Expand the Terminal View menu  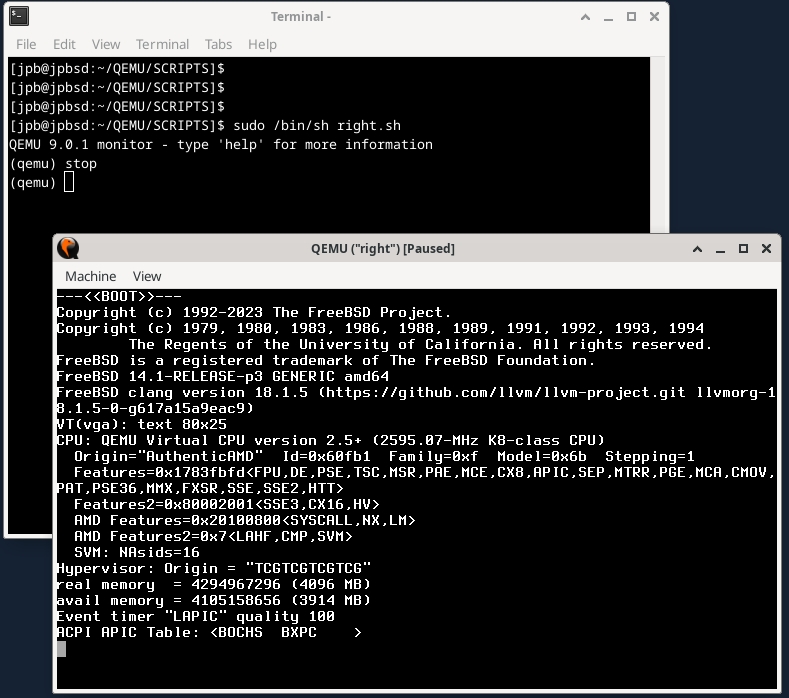coord(106,44)
